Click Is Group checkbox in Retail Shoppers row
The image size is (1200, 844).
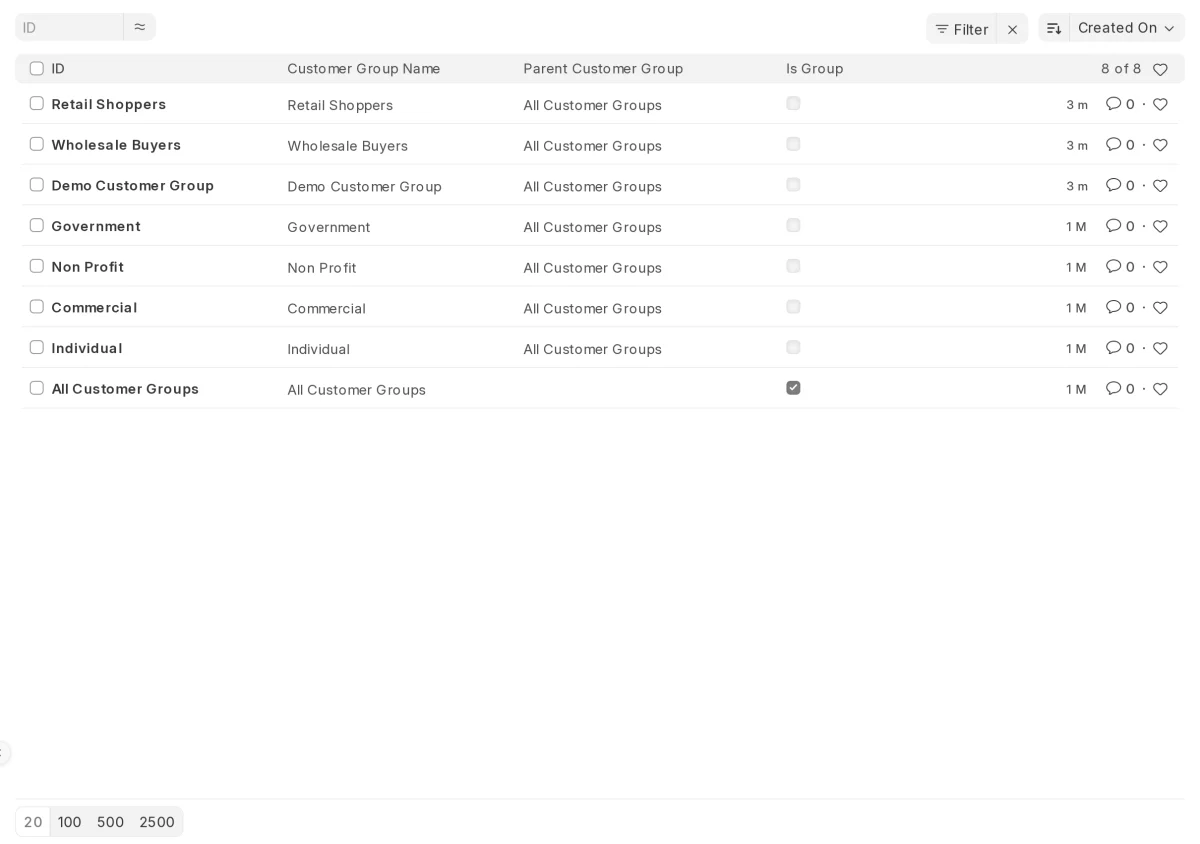(x=793, y=103)
